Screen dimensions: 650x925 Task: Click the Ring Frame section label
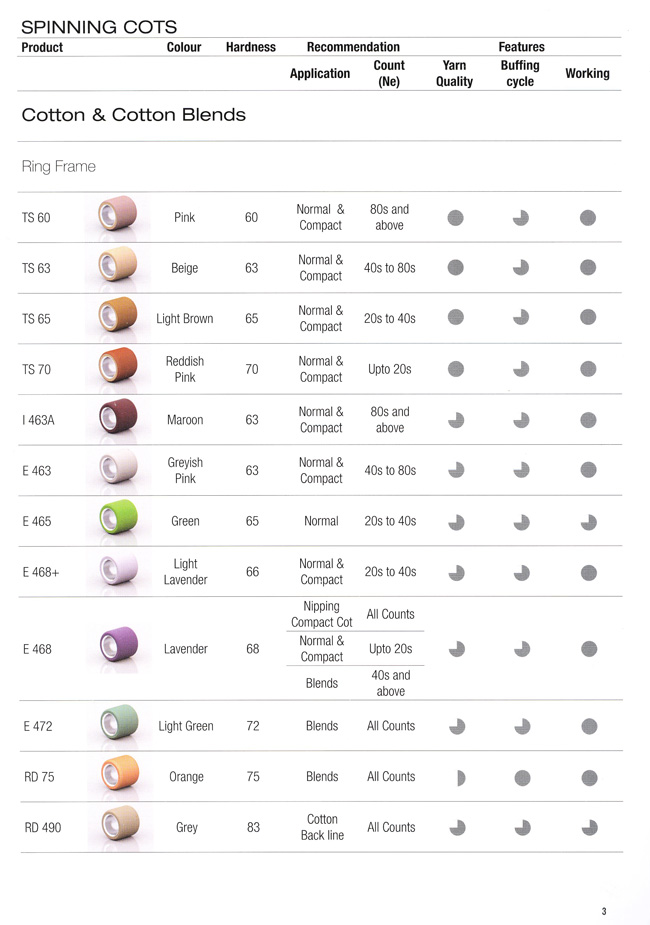point(58,166)
